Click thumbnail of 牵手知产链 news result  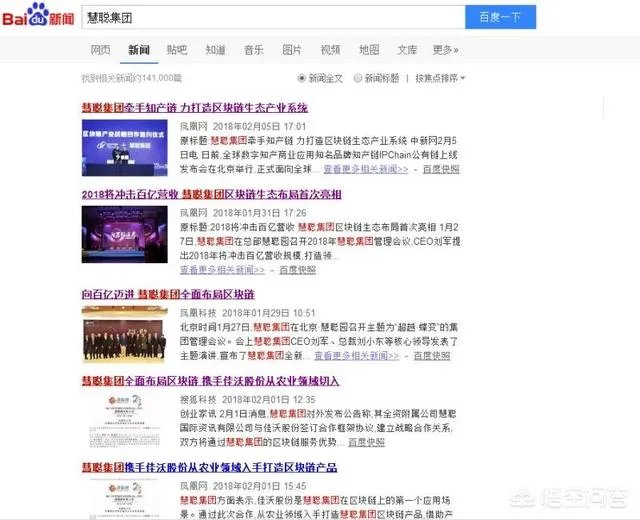click(x=124, y=148)
